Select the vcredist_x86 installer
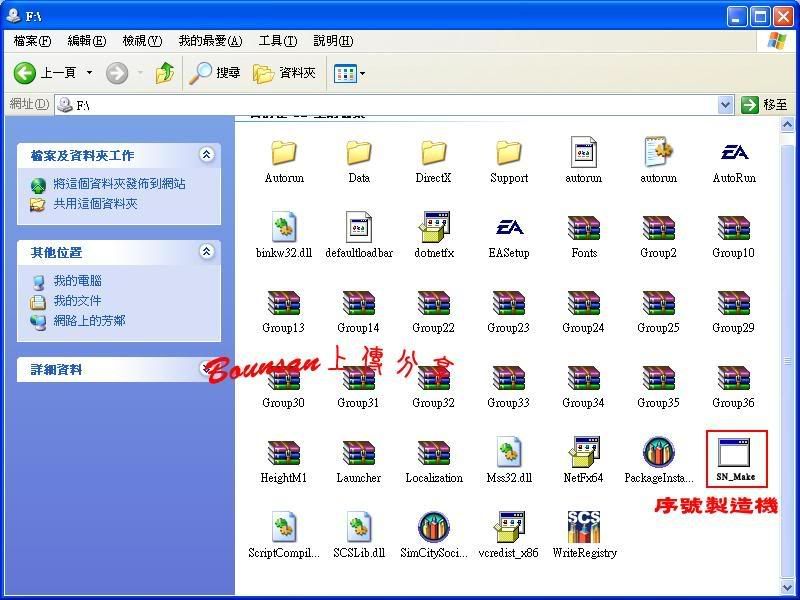800x600 pixels. coord(509,536)
